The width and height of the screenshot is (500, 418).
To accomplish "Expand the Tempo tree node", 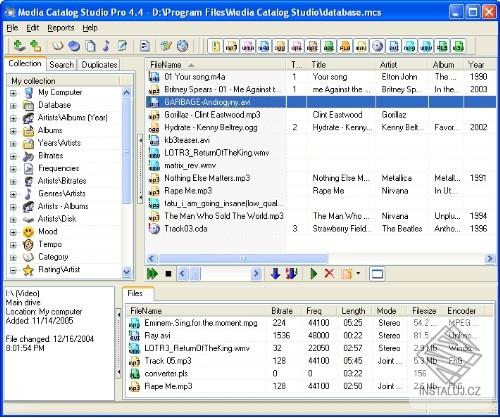I will [13, 245].
